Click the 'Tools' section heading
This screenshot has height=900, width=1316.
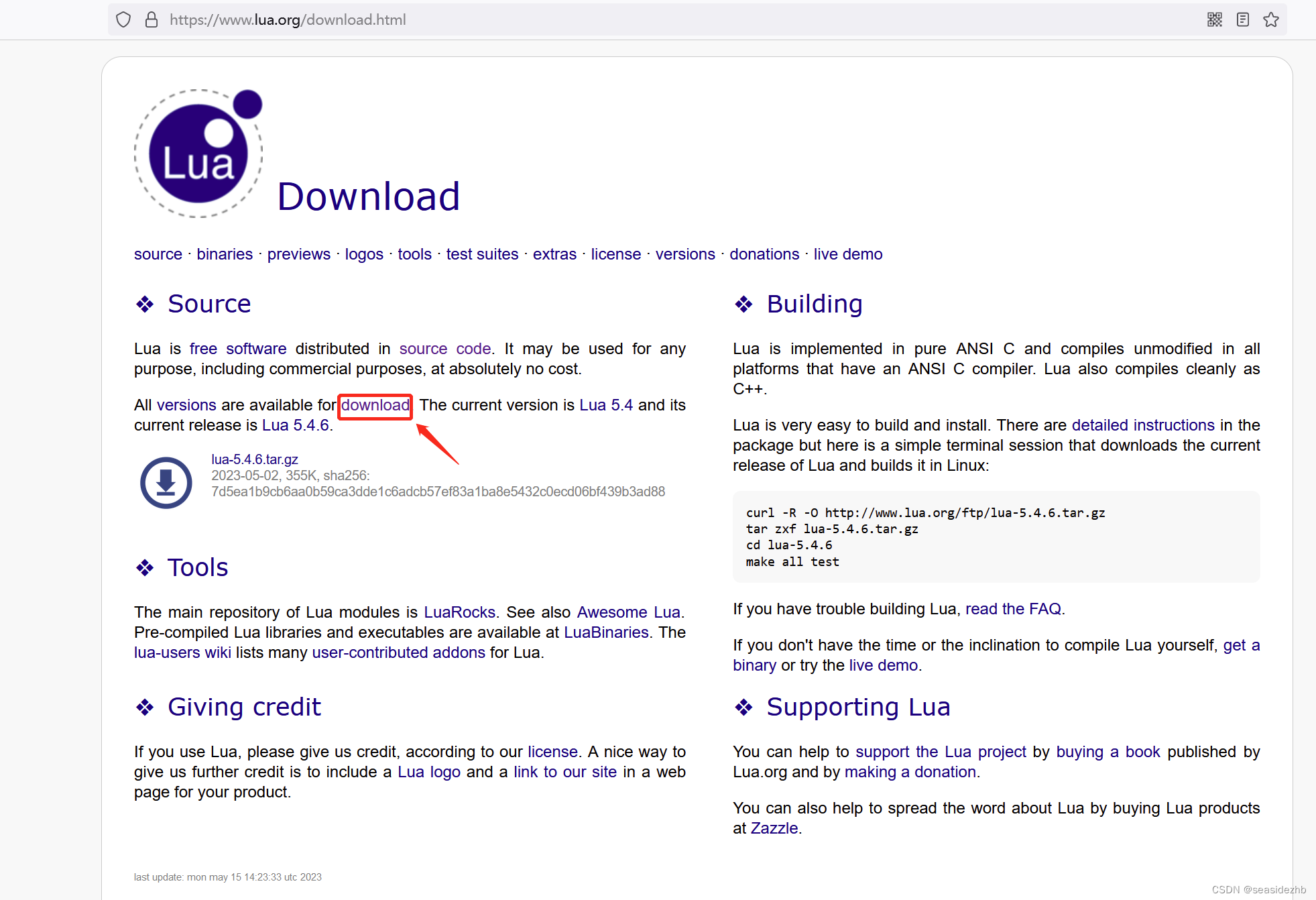click(x=198, y=568)
